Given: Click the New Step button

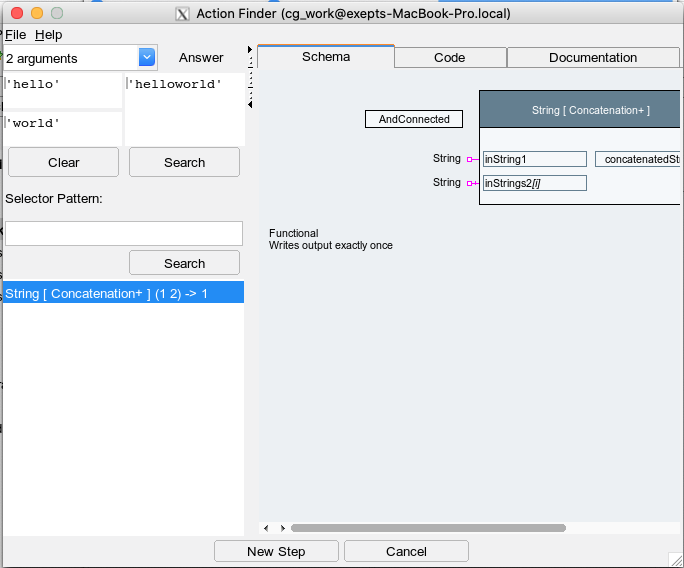Looking at the screenshot, I should pos(276,551).
